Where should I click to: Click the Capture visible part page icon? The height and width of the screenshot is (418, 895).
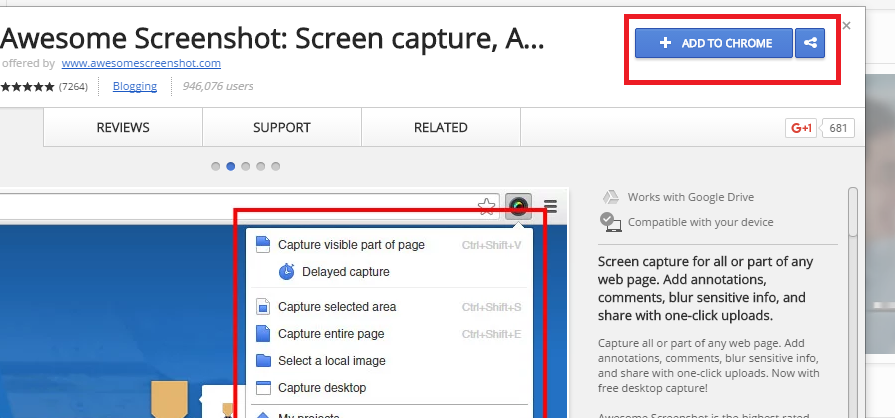[263, 245]
